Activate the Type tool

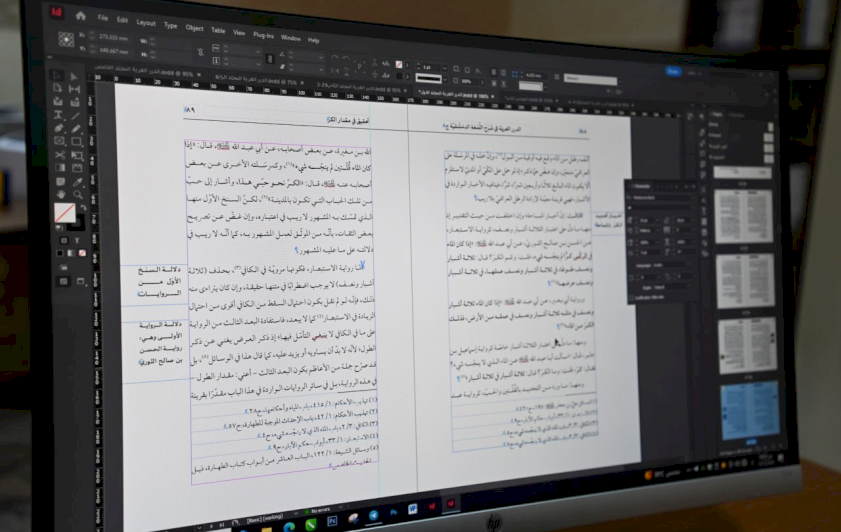pos(58,115)
